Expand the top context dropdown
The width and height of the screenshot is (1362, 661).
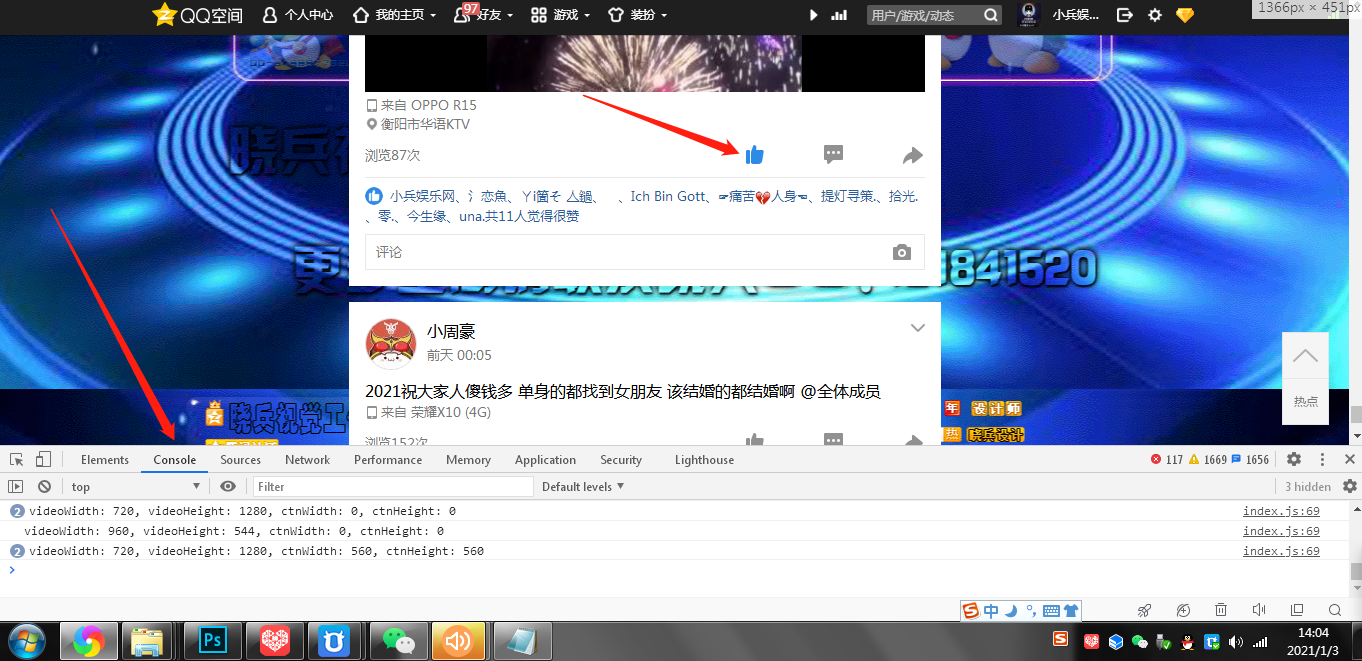pos(134,486)
